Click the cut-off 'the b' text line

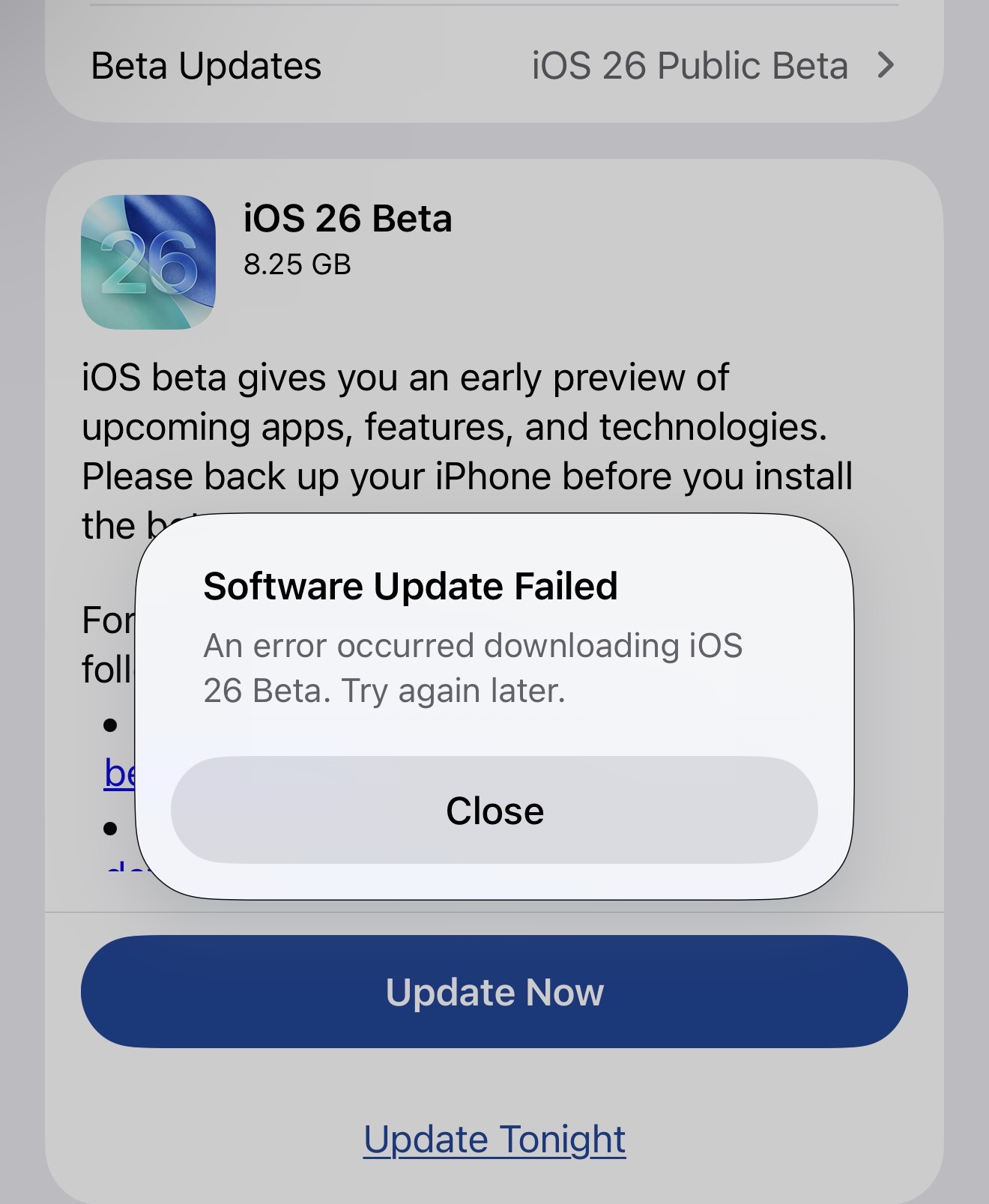[x=112, y=526]
